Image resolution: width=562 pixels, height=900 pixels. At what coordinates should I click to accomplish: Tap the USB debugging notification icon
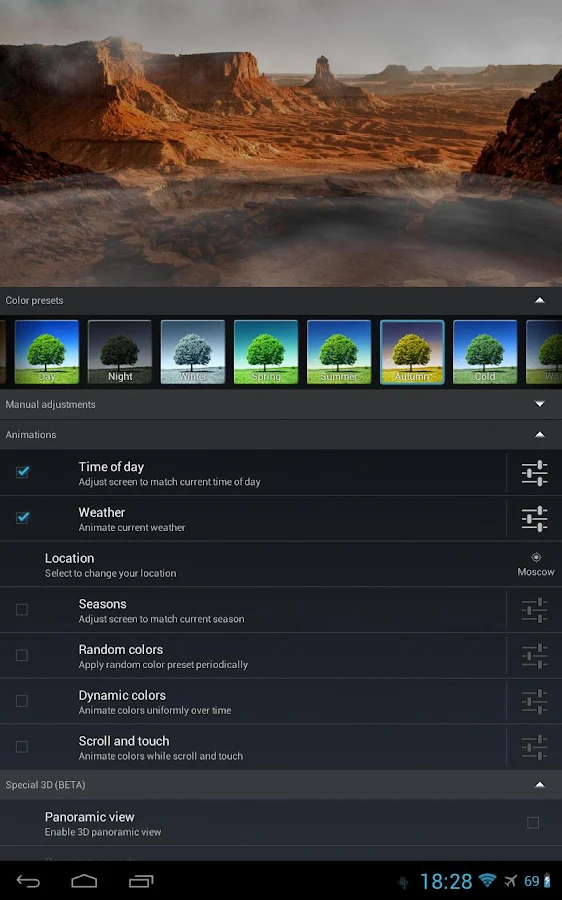click(403, 882)
